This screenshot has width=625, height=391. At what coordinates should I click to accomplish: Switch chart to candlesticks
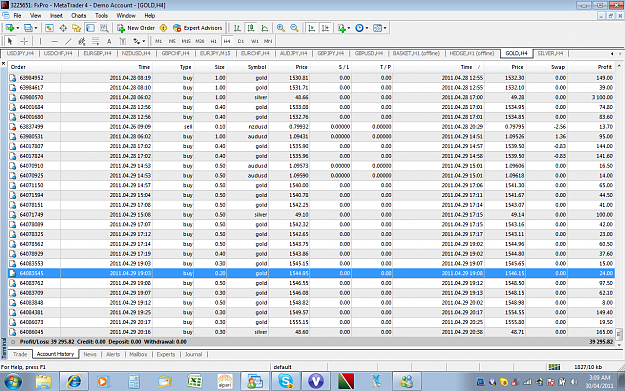pos(251,28)
